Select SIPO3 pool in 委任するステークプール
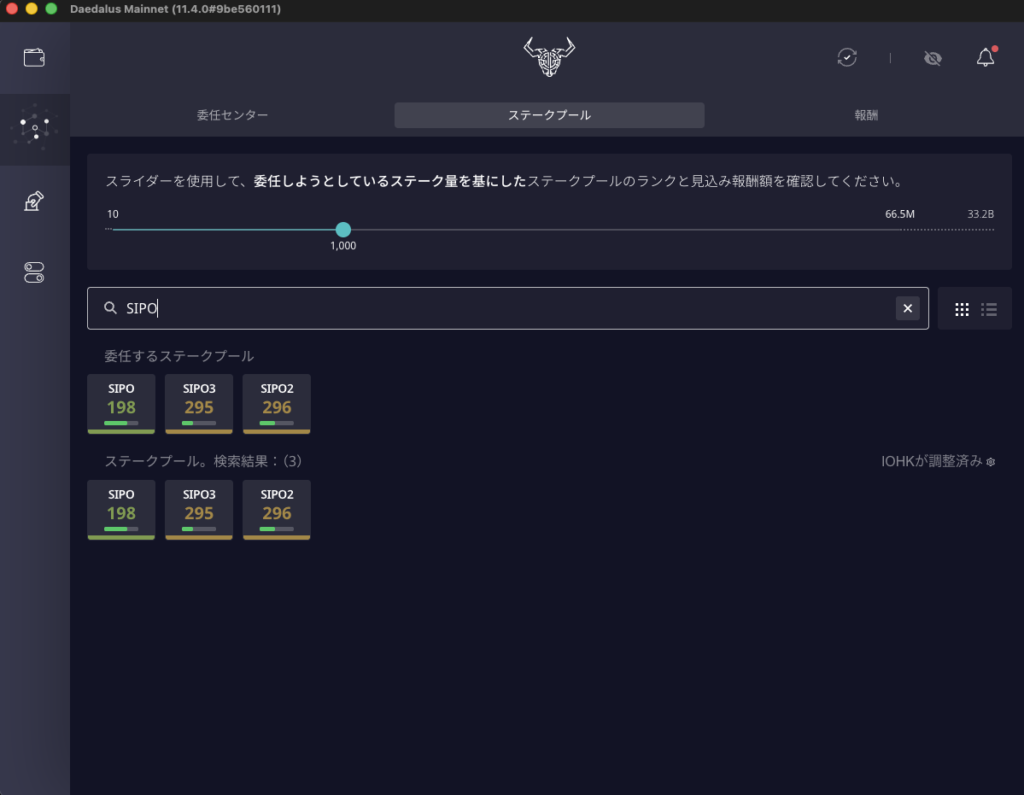The width and height of the screenshot is (1024, 795). click(199, 404)
